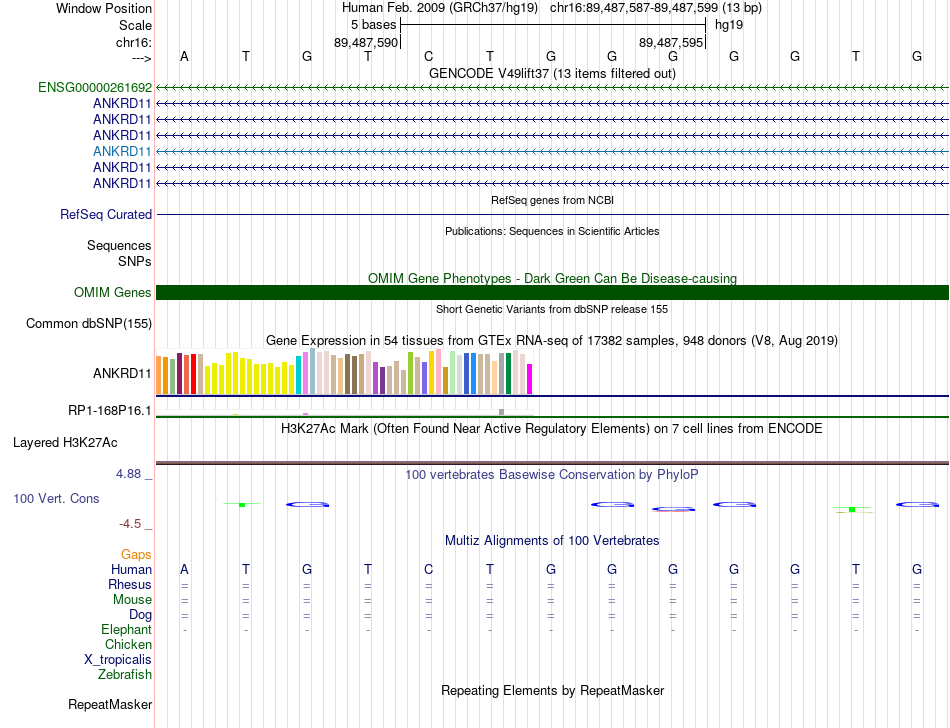Image resolution: width=950 pixels, height=728 pixels.
Task: Select the Elephant species label
Action: [127, 630]
